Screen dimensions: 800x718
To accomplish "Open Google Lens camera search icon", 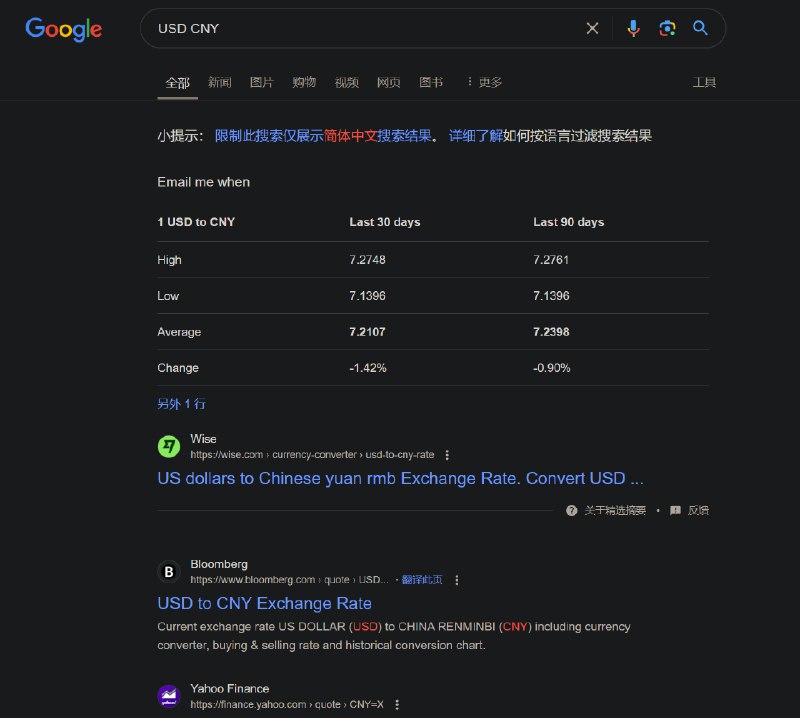I will 667,28.
